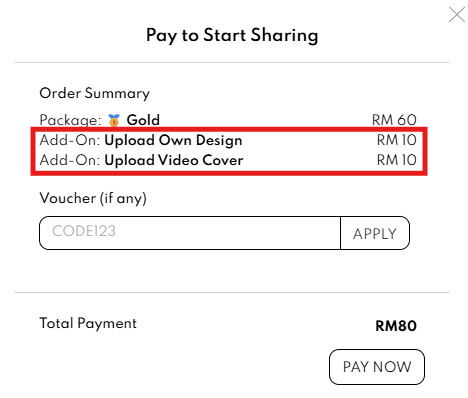This screenshot has height=398, width=468.
Task: Click the Total Payment label
Action: coord(88,323)
